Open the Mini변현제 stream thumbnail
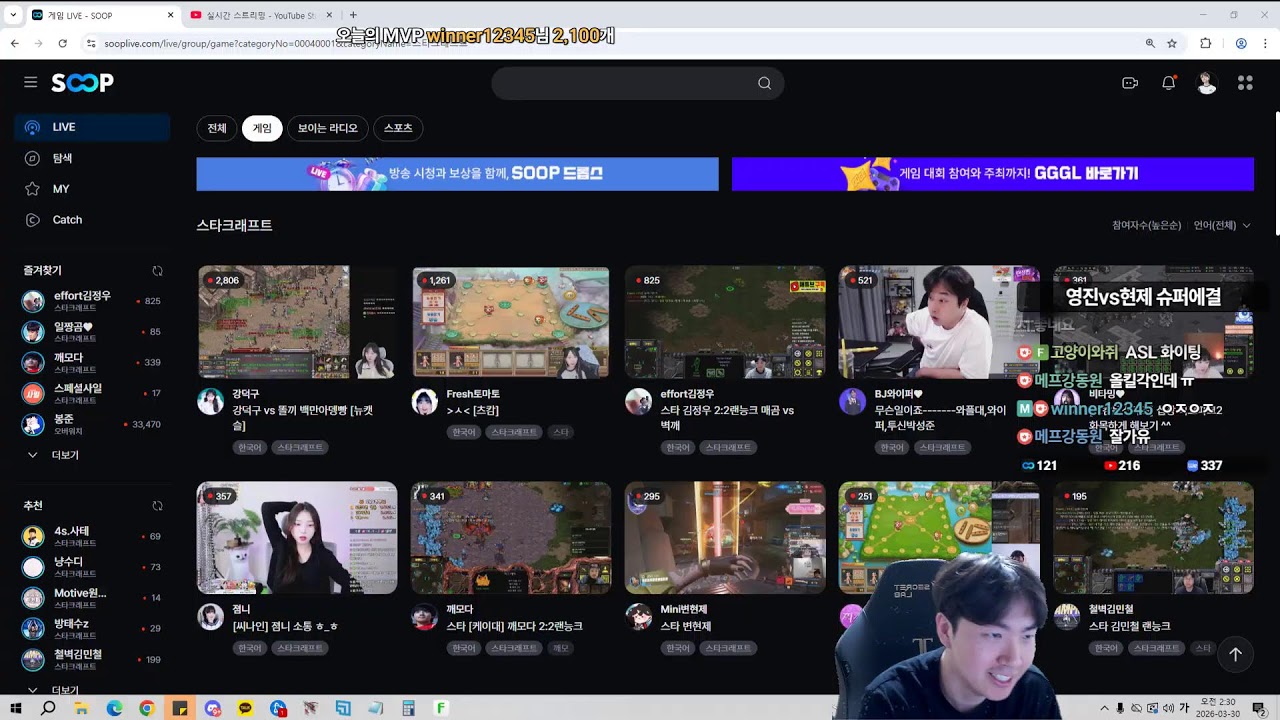 pos(725,538)
